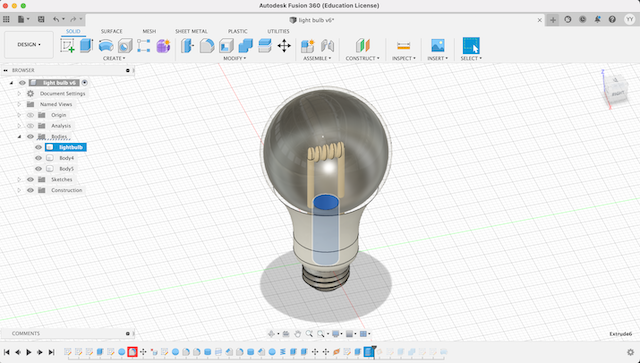The width and height of the screenshot is (640, 363).
Task: Choose the Joint tool
Action: click(x=327, y=45)
